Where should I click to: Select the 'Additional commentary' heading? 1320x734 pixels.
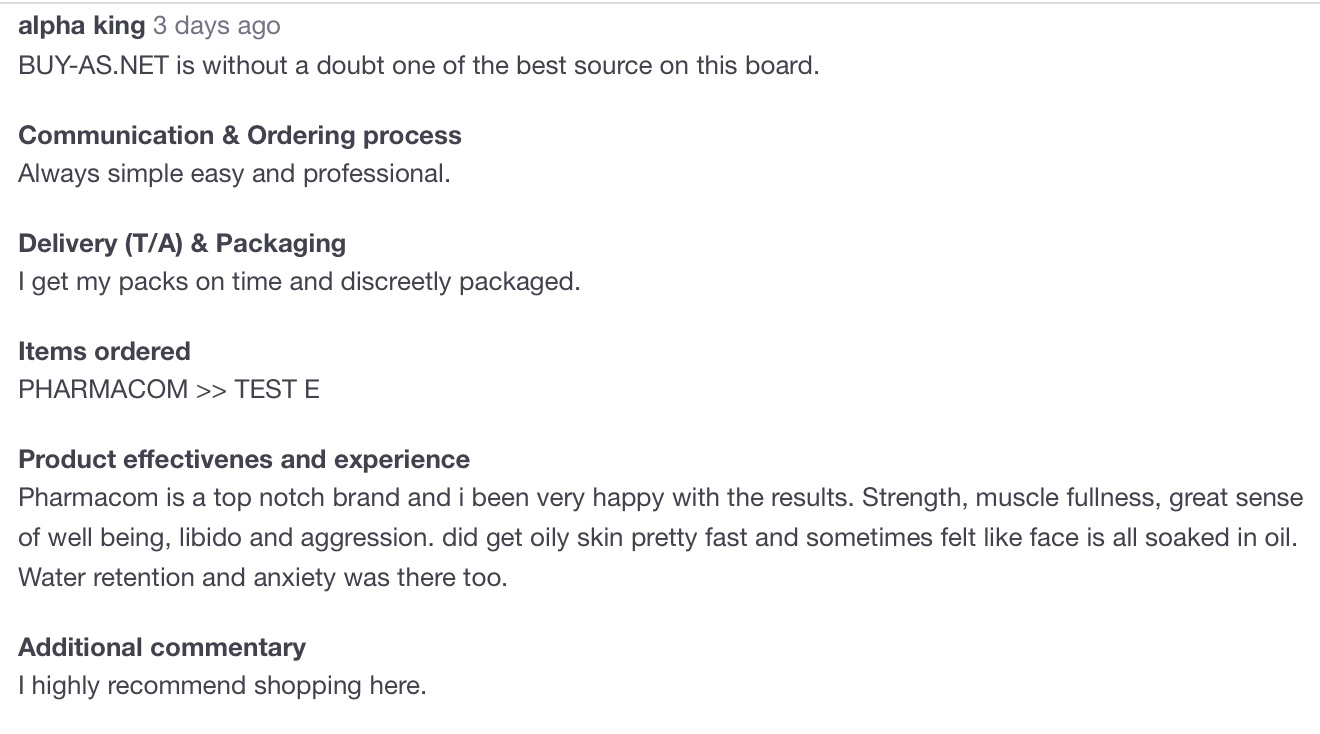(x=162, y=648)
